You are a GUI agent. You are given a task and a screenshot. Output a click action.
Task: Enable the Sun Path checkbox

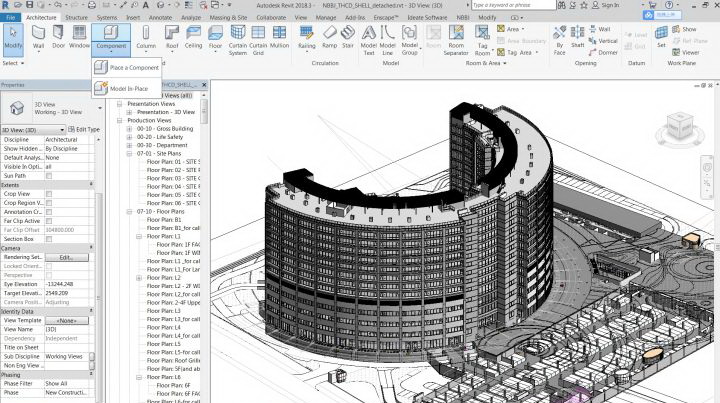[x=49, y=176]
